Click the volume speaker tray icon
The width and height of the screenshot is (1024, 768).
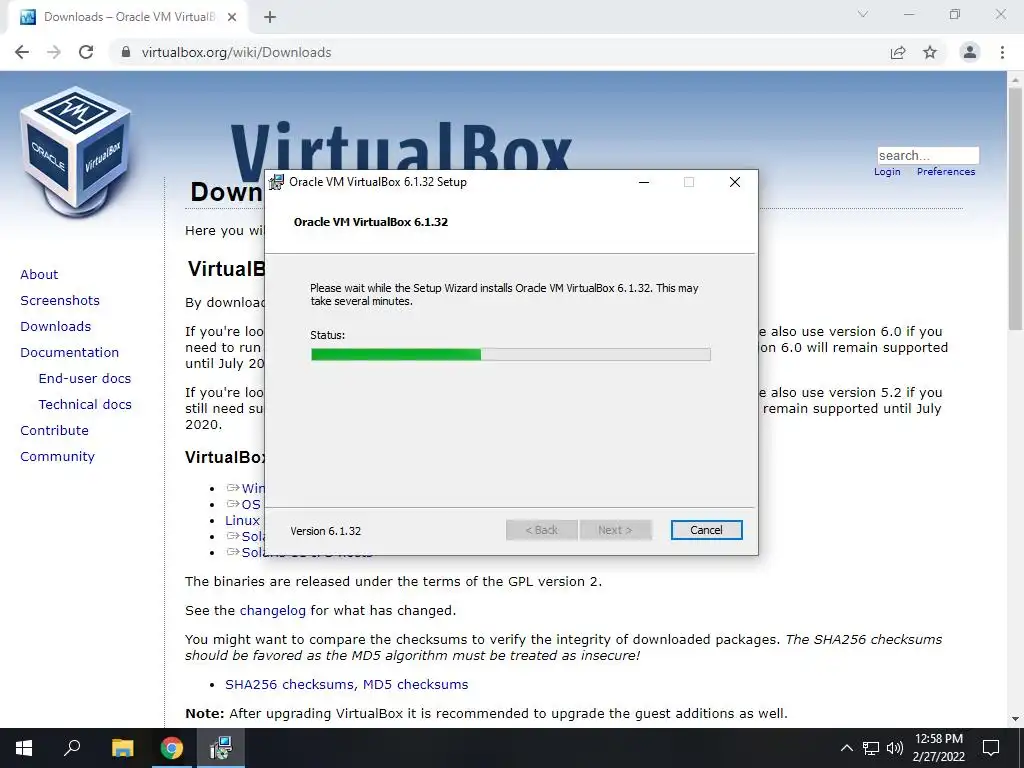[x=895, y=748]
